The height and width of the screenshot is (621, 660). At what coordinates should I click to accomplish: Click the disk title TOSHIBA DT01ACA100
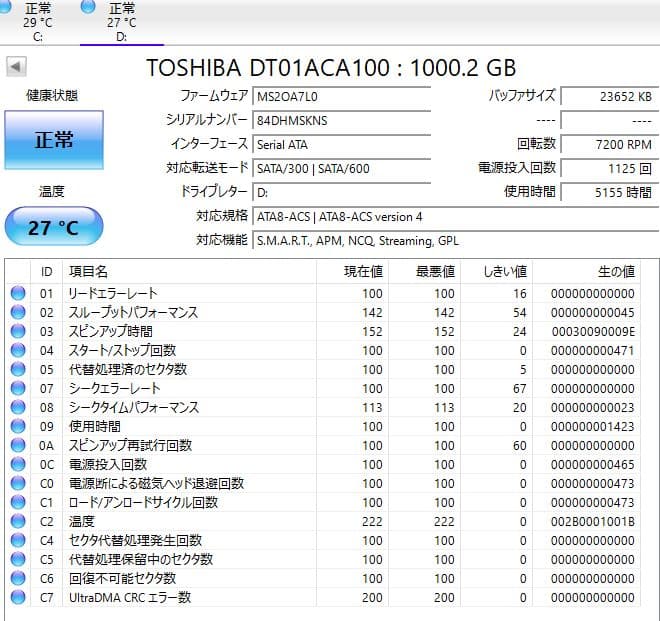coord(268,67)
